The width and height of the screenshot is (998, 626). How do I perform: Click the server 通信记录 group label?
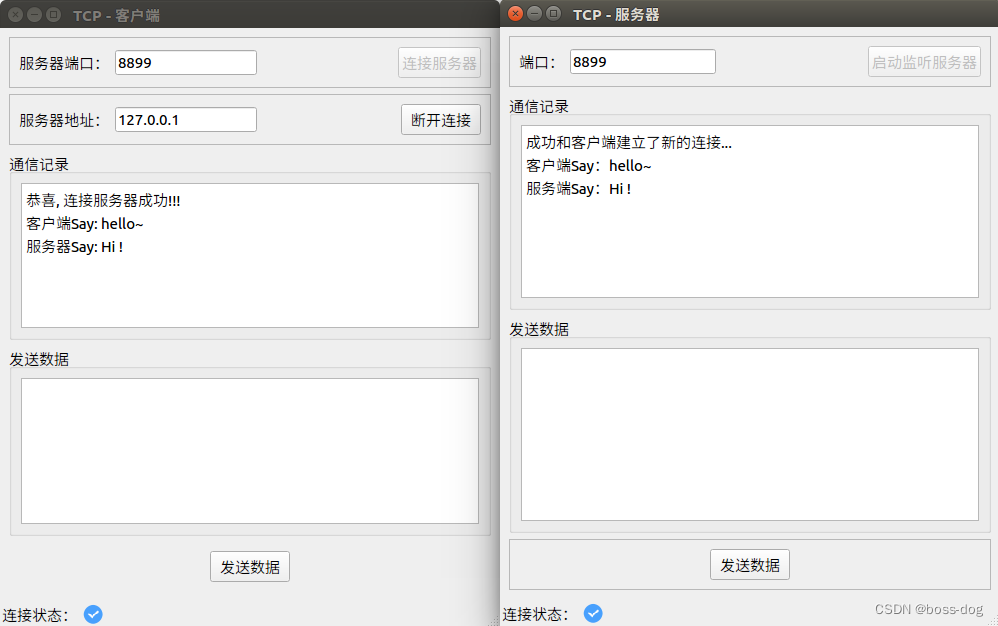539,107
